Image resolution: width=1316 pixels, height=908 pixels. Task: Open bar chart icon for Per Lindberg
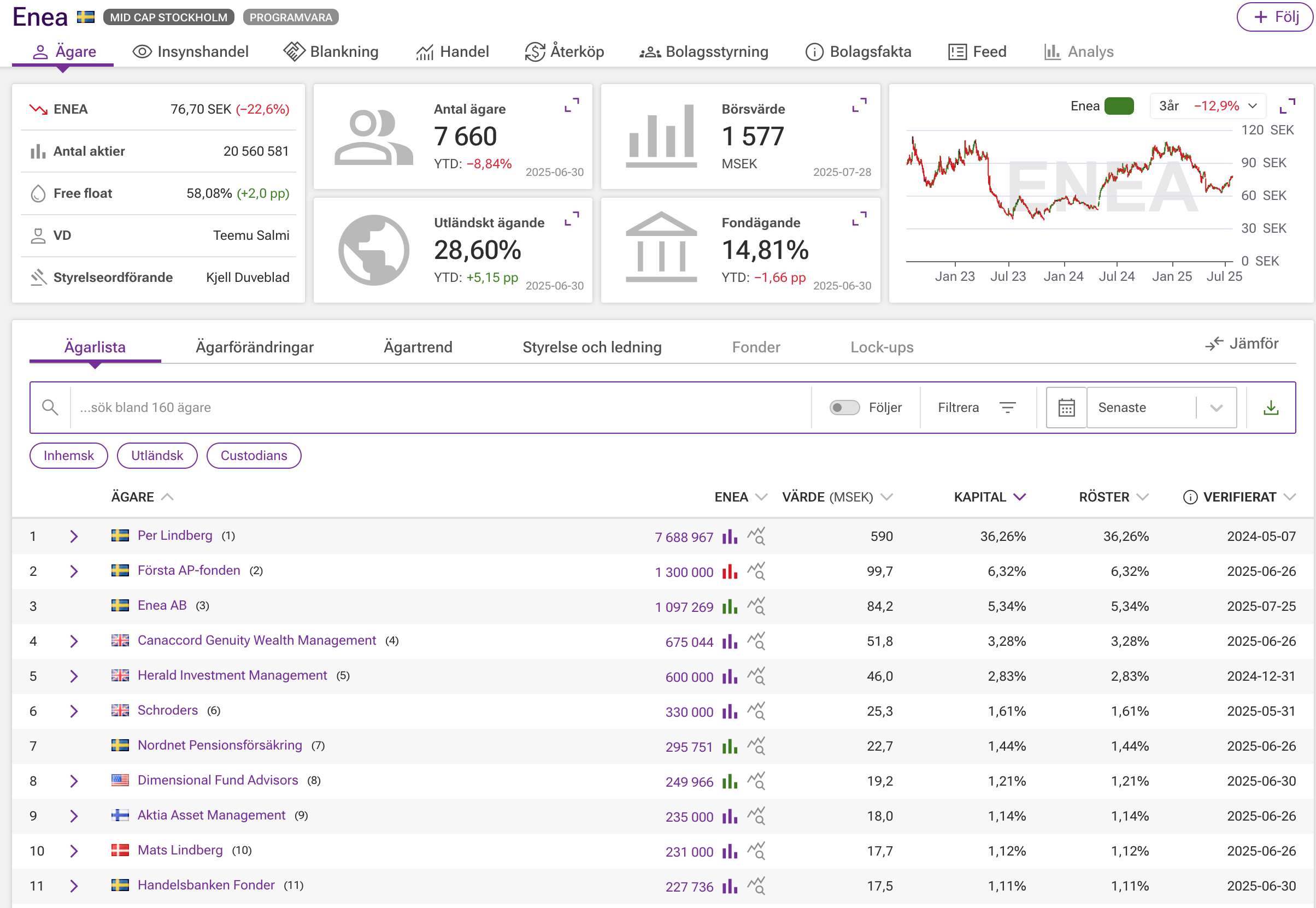[730, 536]
